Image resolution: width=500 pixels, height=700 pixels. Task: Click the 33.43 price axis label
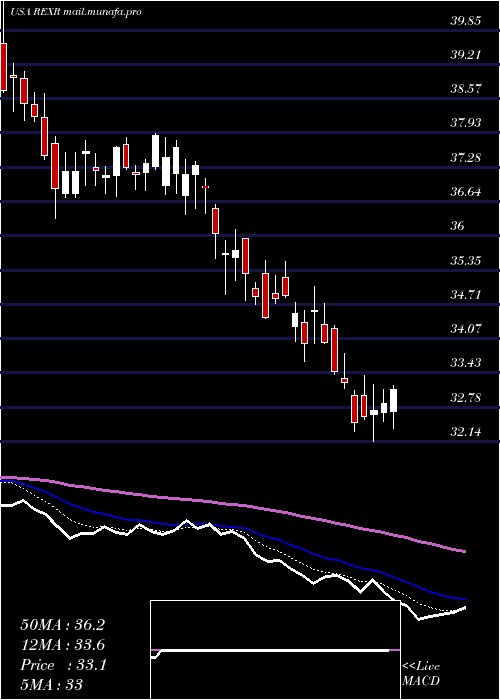[x=465, y=363]
